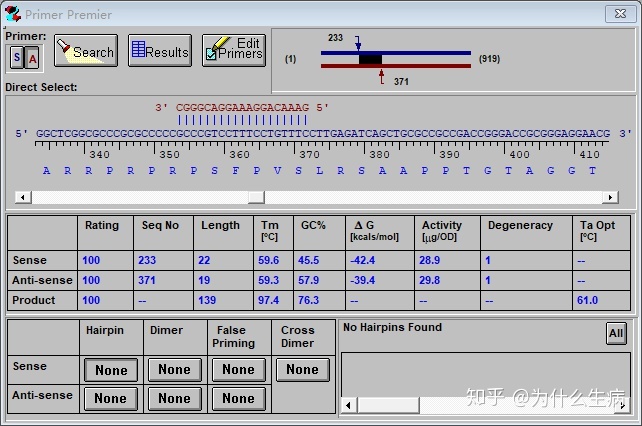Click the Sense False Priming None button
This screenshot has height=426, width=642.
pyautogui.click(x=239, y=370)
